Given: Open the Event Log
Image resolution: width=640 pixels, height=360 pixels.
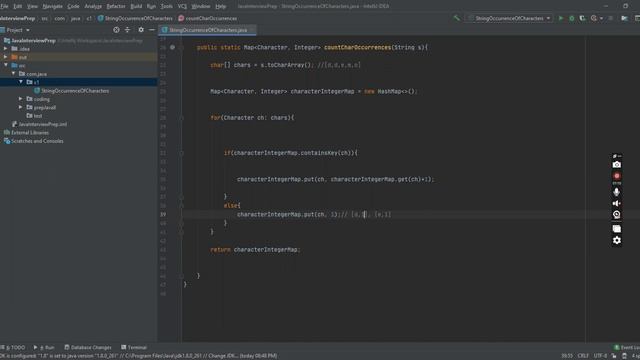Looking at the screenshot, I should [x=627, y=347].
